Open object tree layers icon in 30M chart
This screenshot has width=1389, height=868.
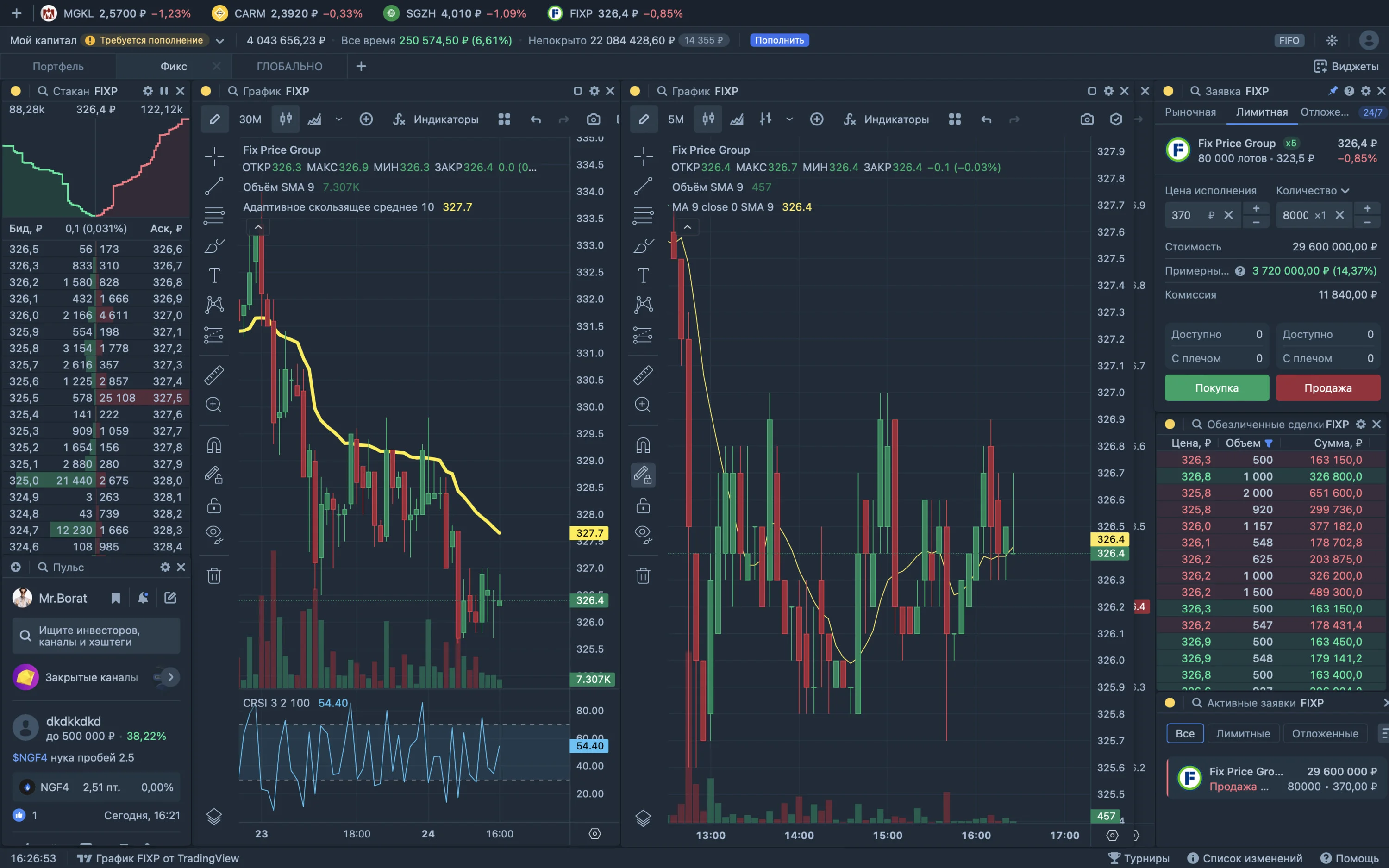[214, 816]
